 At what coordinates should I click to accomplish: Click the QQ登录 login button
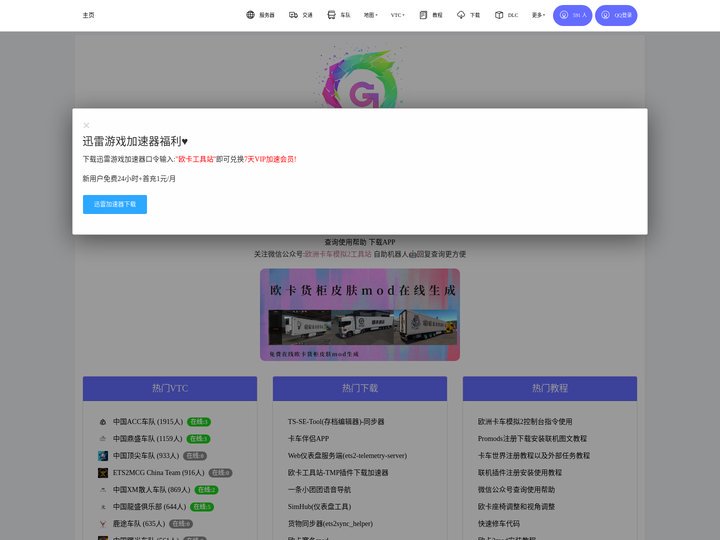pos(616,15)
